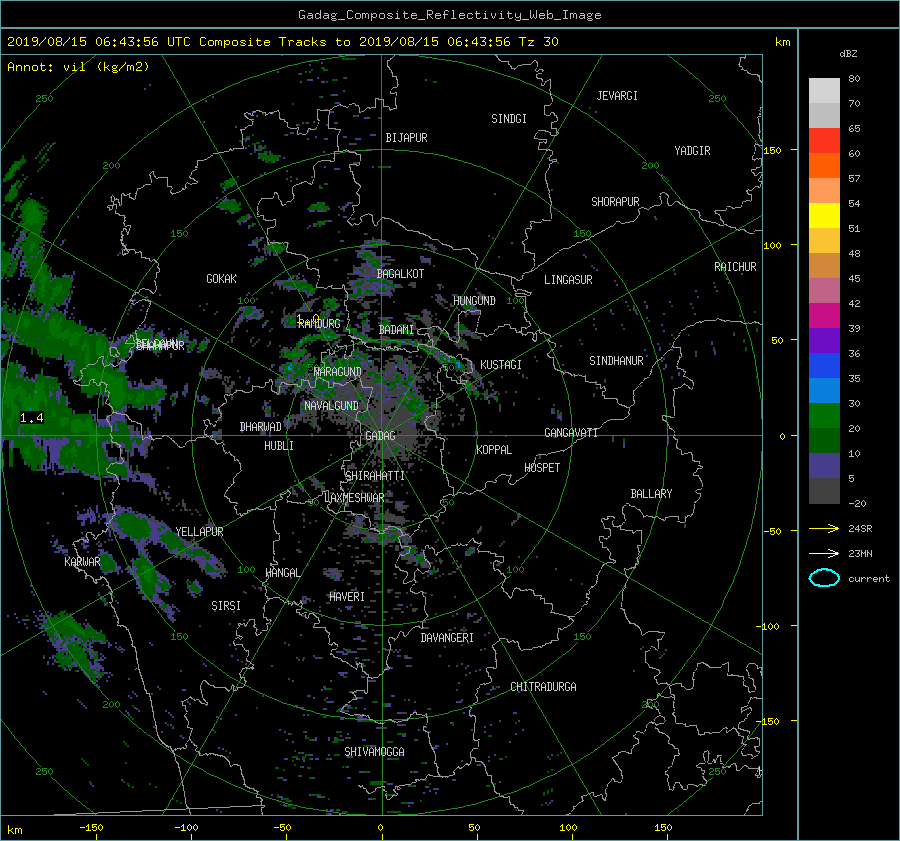Select the green 20-30 dBZ color swatch
This screenshot has width=900, height=841.
coord(824,416)
